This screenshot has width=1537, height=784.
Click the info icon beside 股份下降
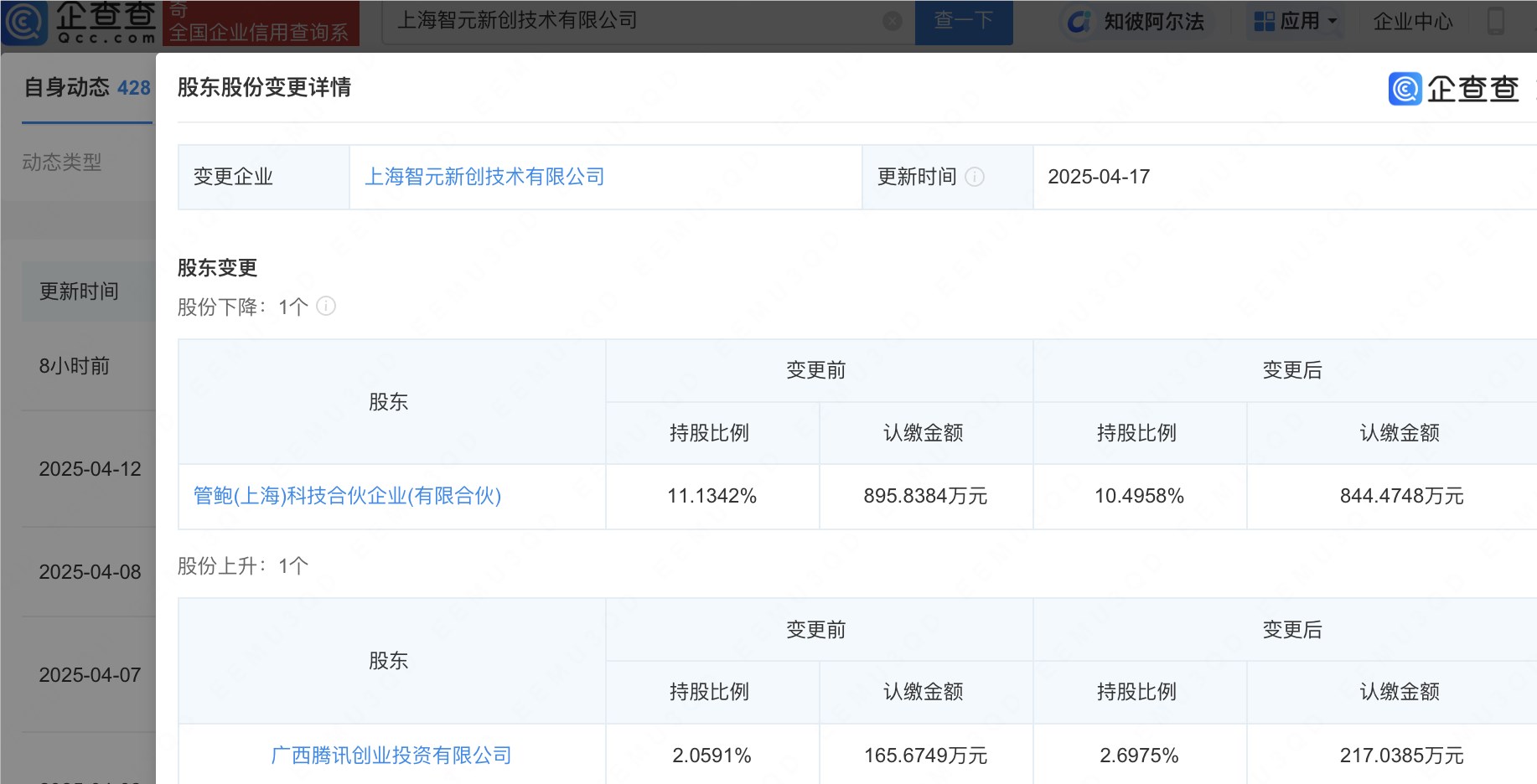tap(327, 307)
